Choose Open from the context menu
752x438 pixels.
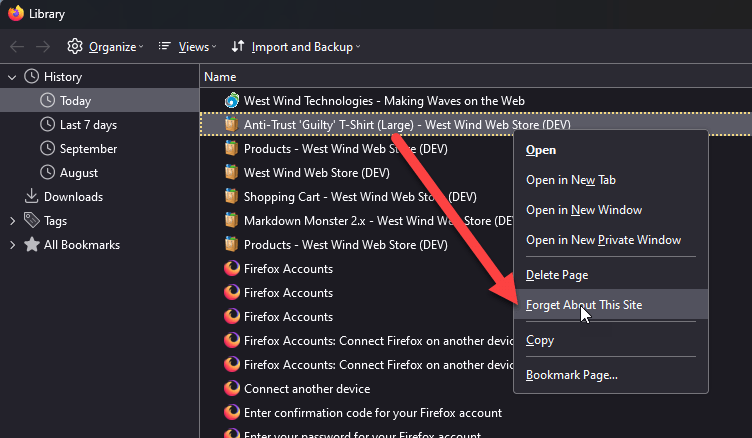611,150
